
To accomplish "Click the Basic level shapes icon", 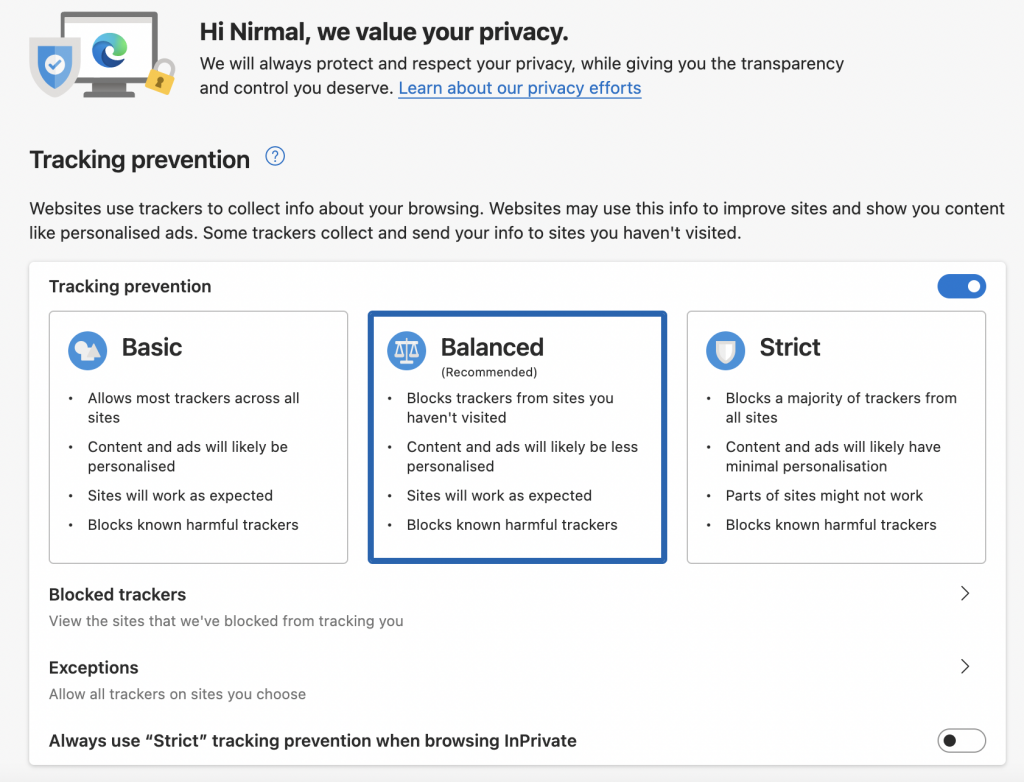I will (x=88, y=351).
